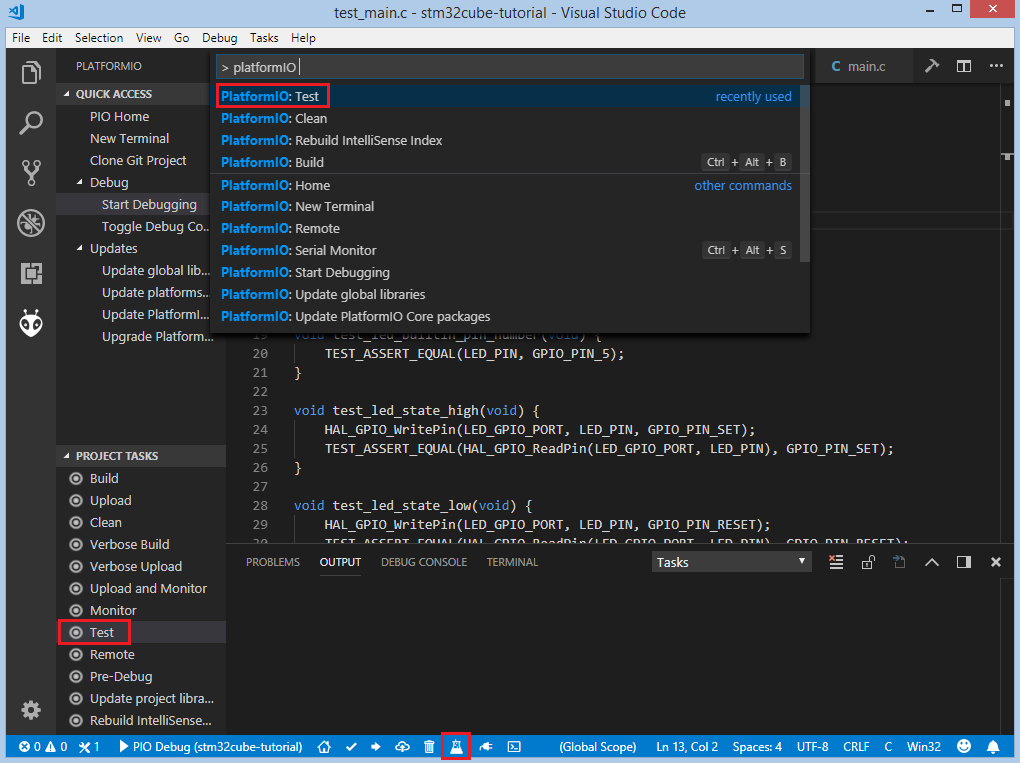
Task: Click the PlatformIO Clean trash icon
Action: click(x=429, y=747)
